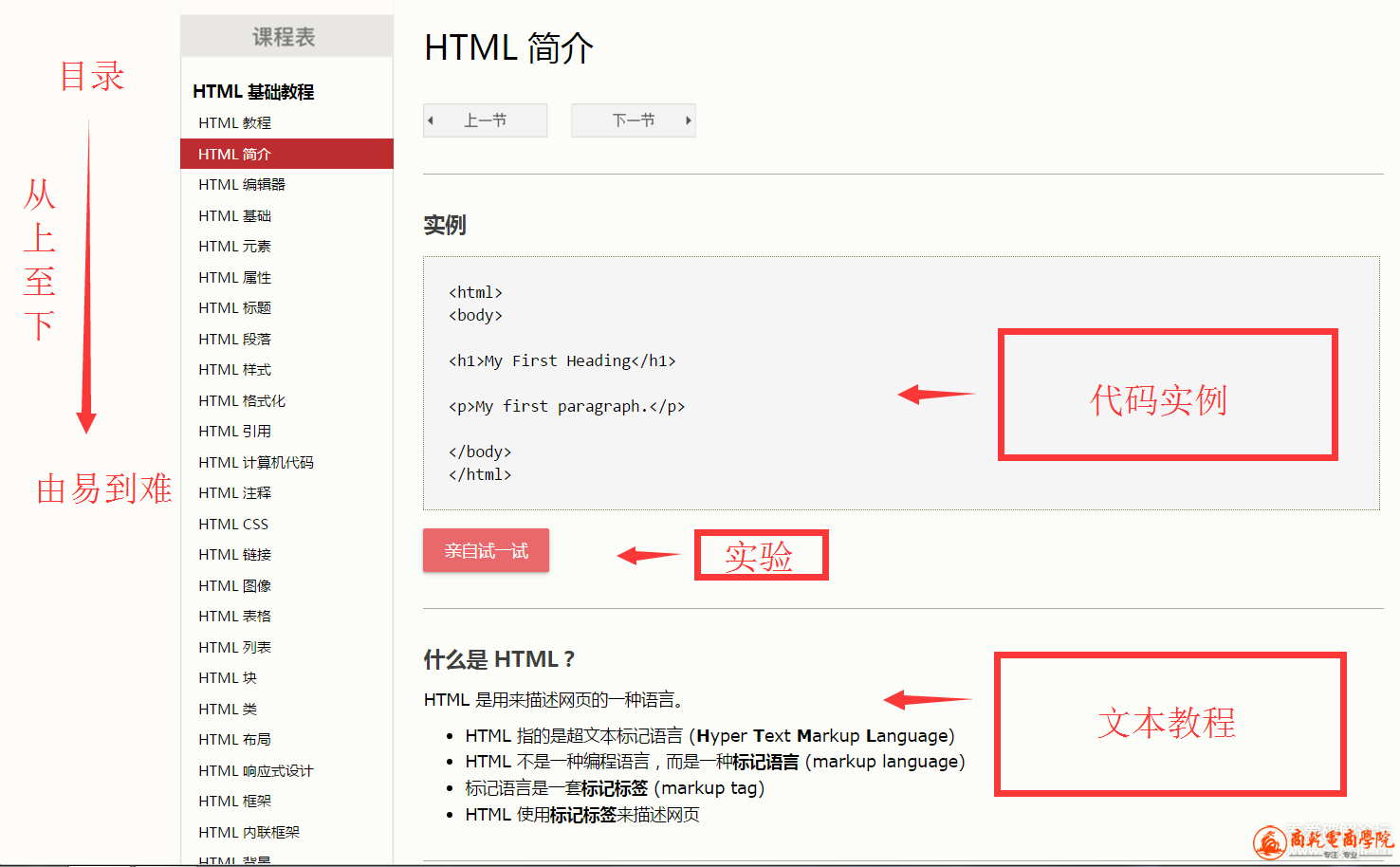
Task: Go to HTML 计算机代码 lesson
Action: [255, 463]
